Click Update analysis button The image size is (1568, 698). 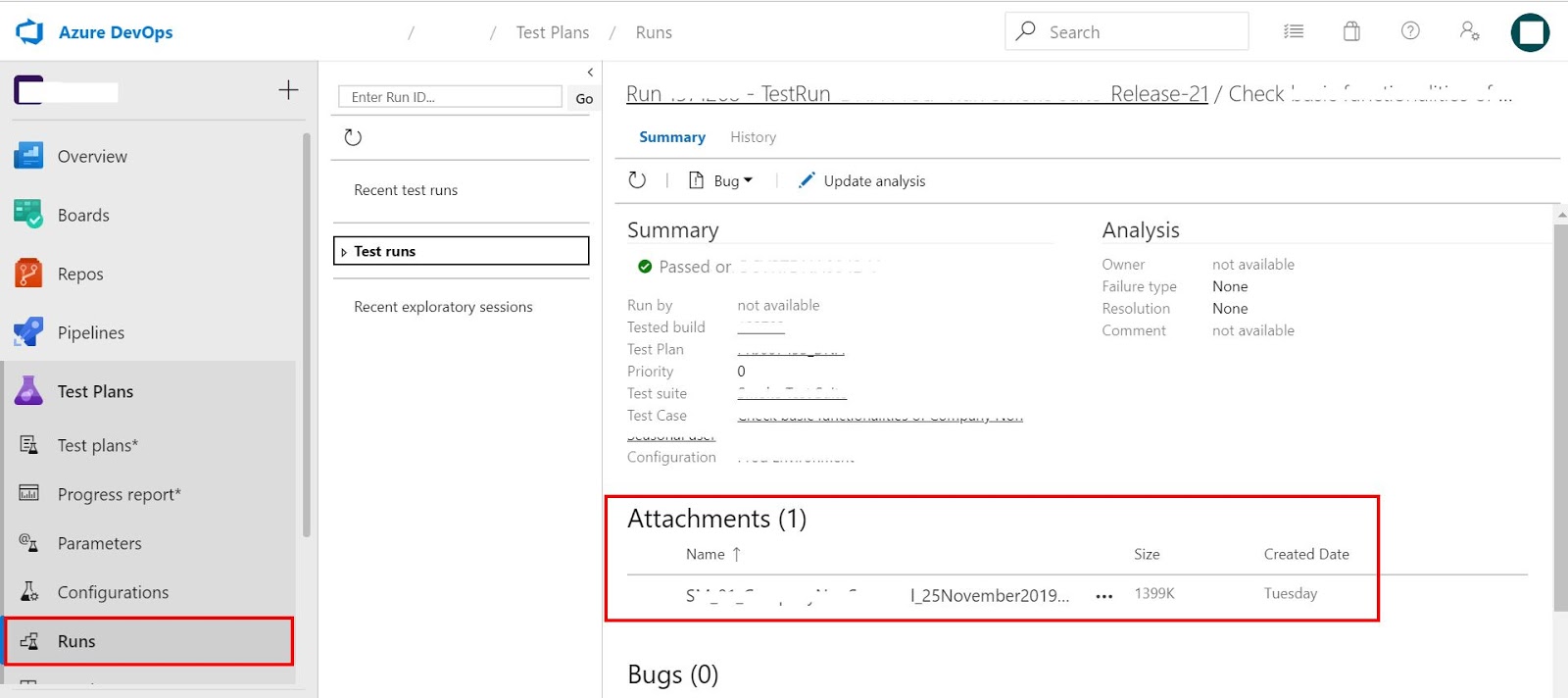[861, 180]
